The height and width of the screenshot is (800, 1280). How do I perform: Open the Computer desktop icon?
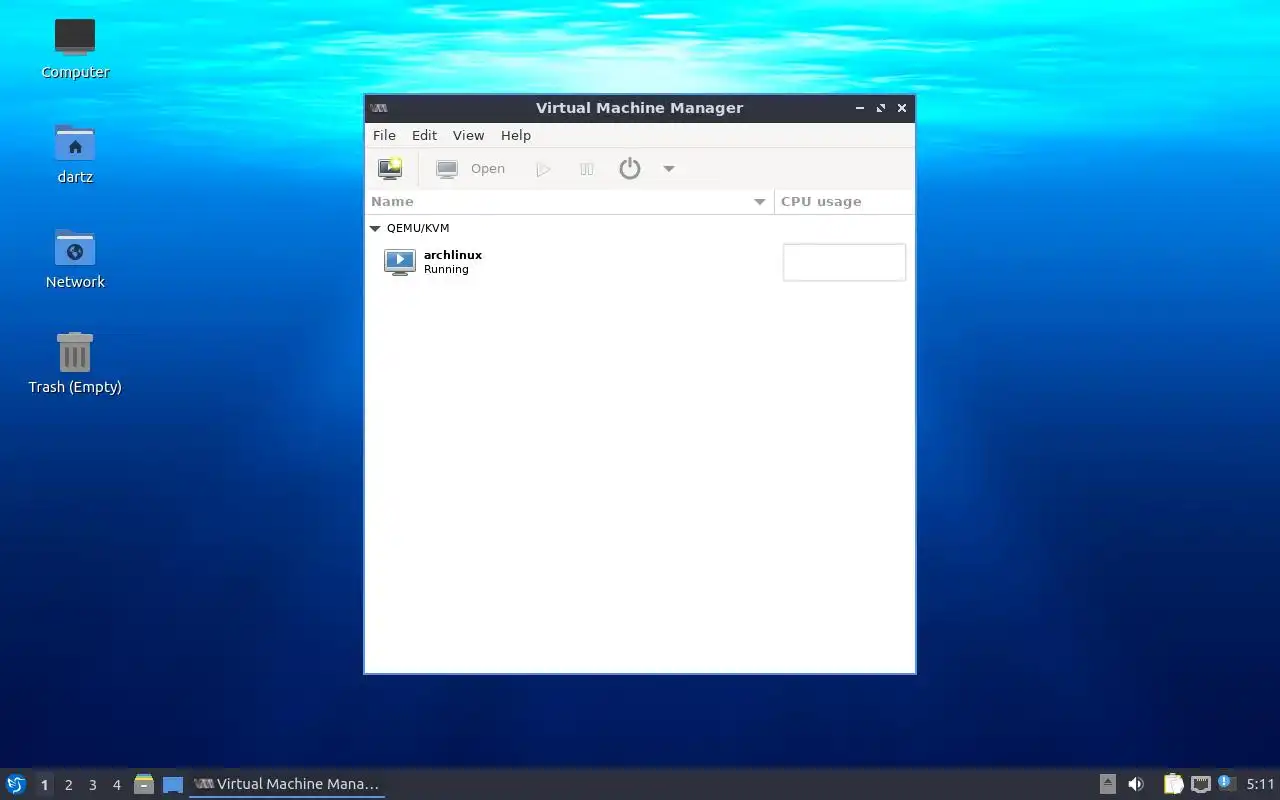(x=75, y=49)
